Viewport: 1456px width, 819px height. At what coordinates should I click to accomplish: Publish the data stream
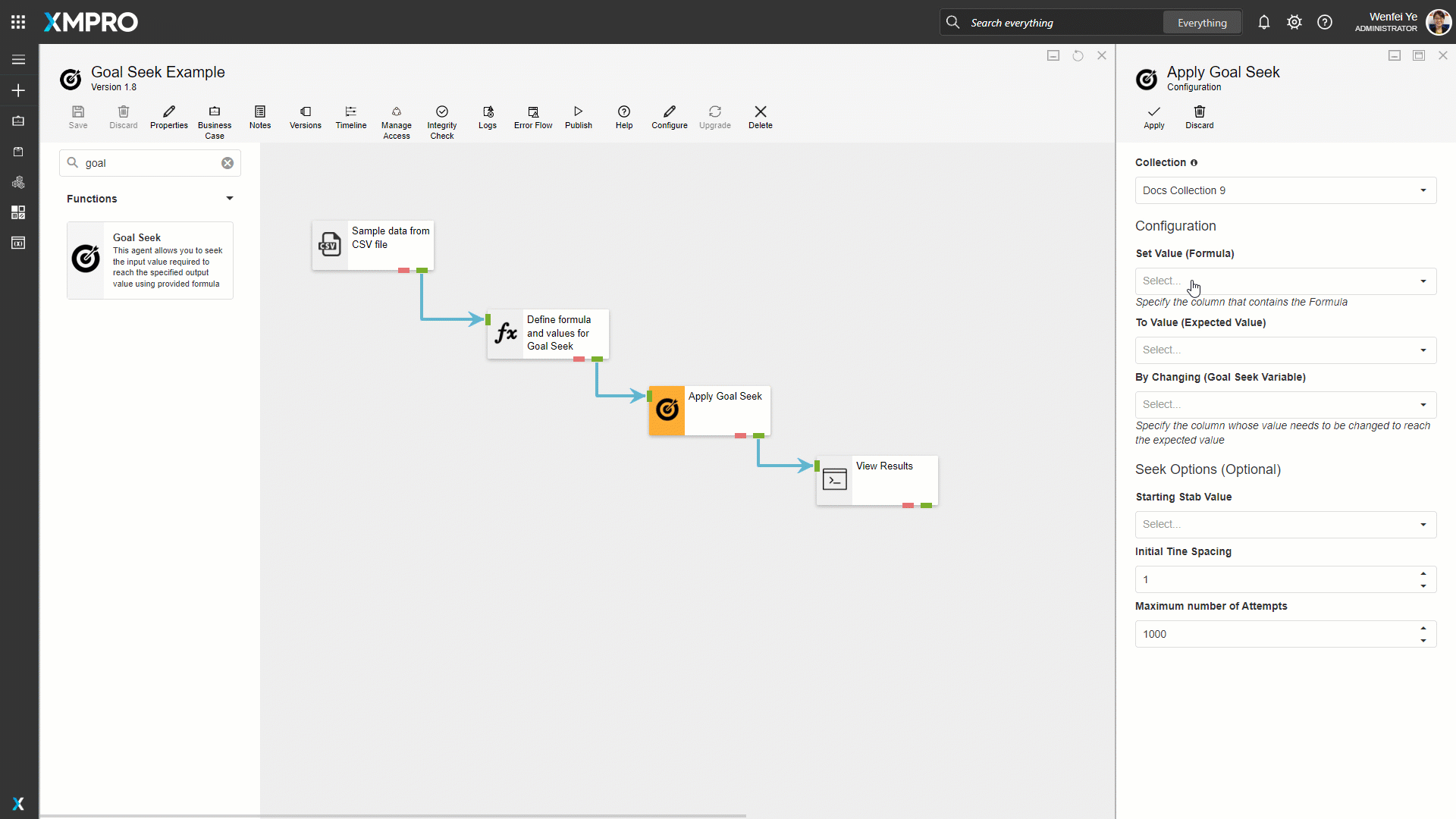point(578,118)
